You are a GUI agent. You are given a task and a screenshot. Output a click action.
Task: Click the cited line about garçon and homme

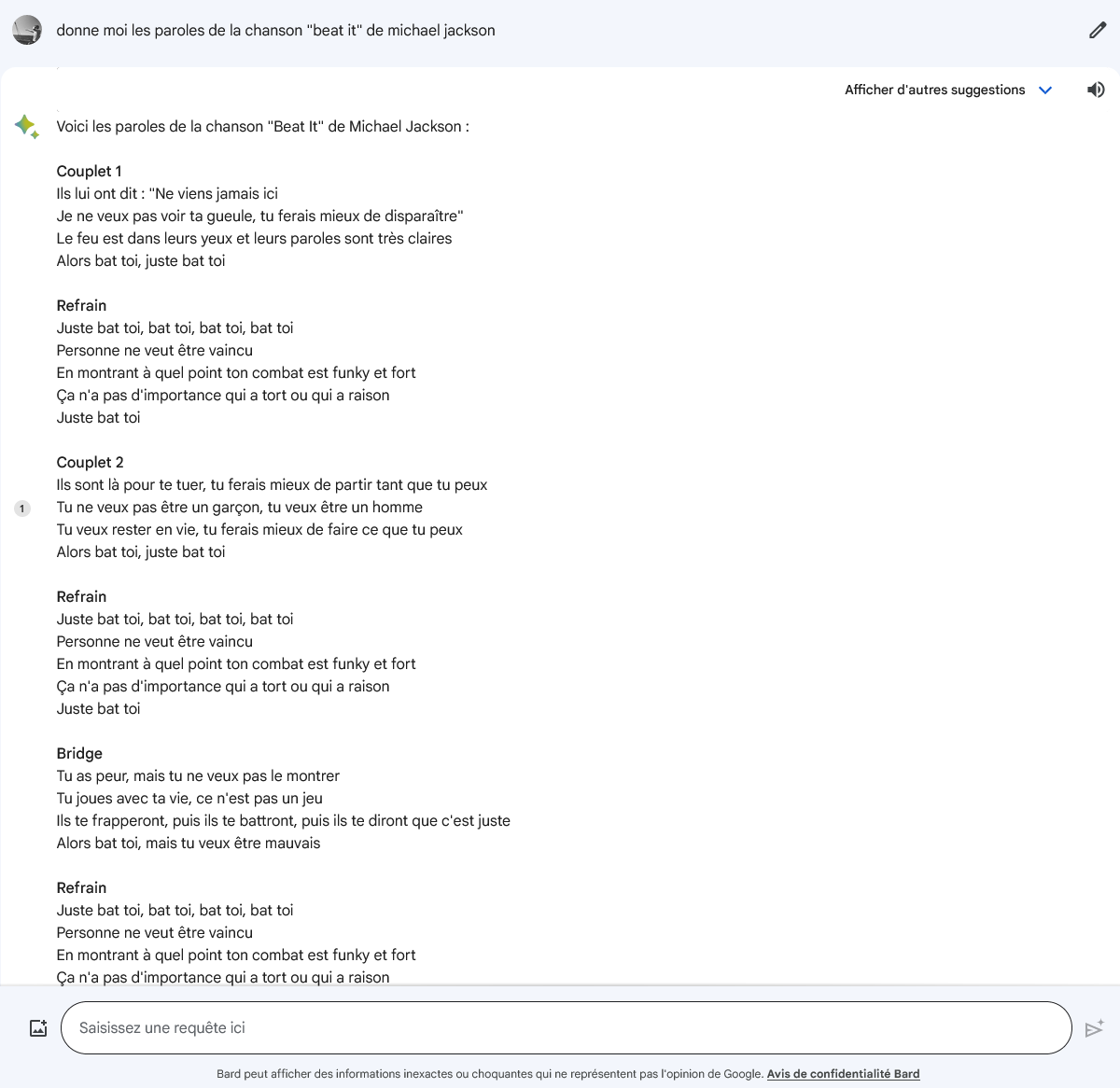click(239, 507)
